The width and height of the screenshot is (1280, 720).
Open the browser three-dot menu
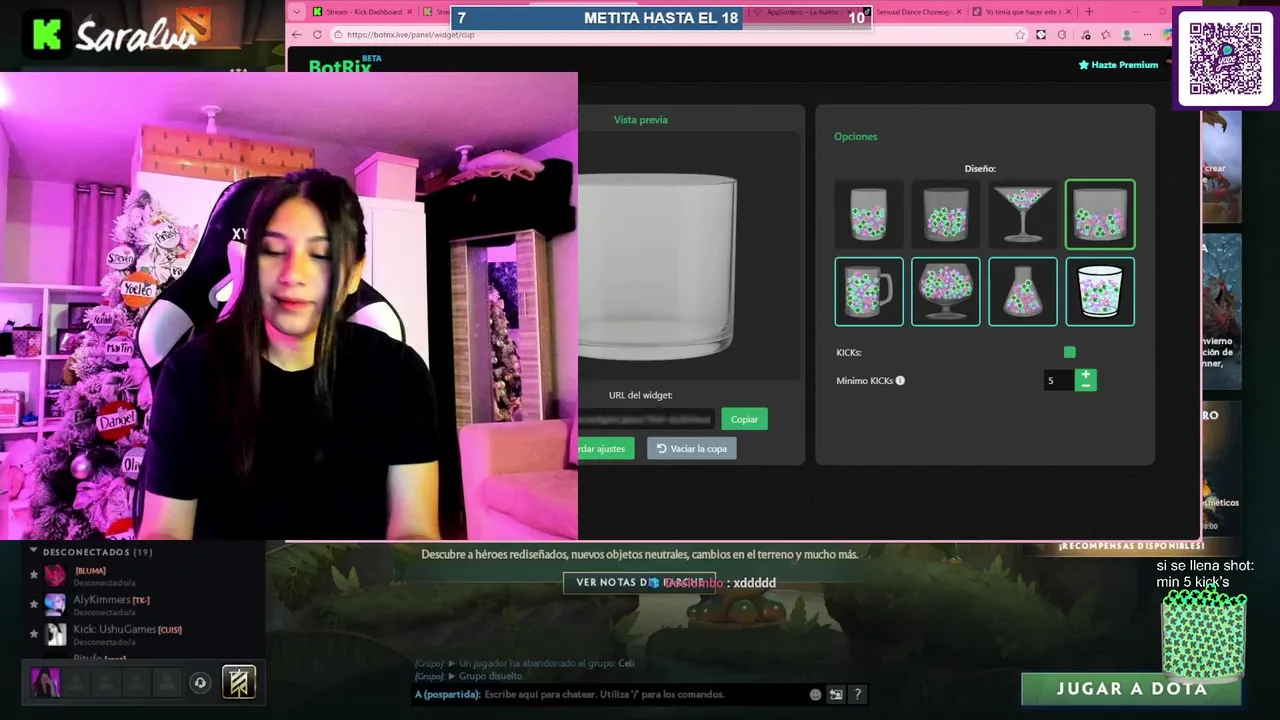[1149, 34]
